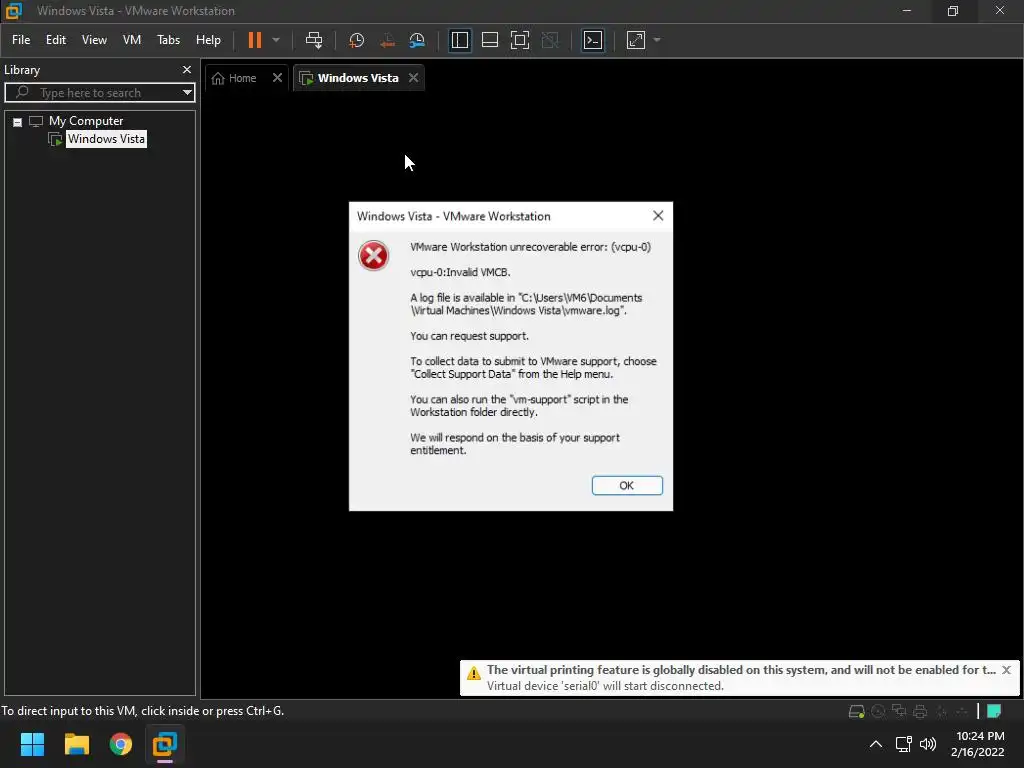Viewport: 1024px width, 768px height.
Task: Click the sound card status icon
Action: click(942, 712)
